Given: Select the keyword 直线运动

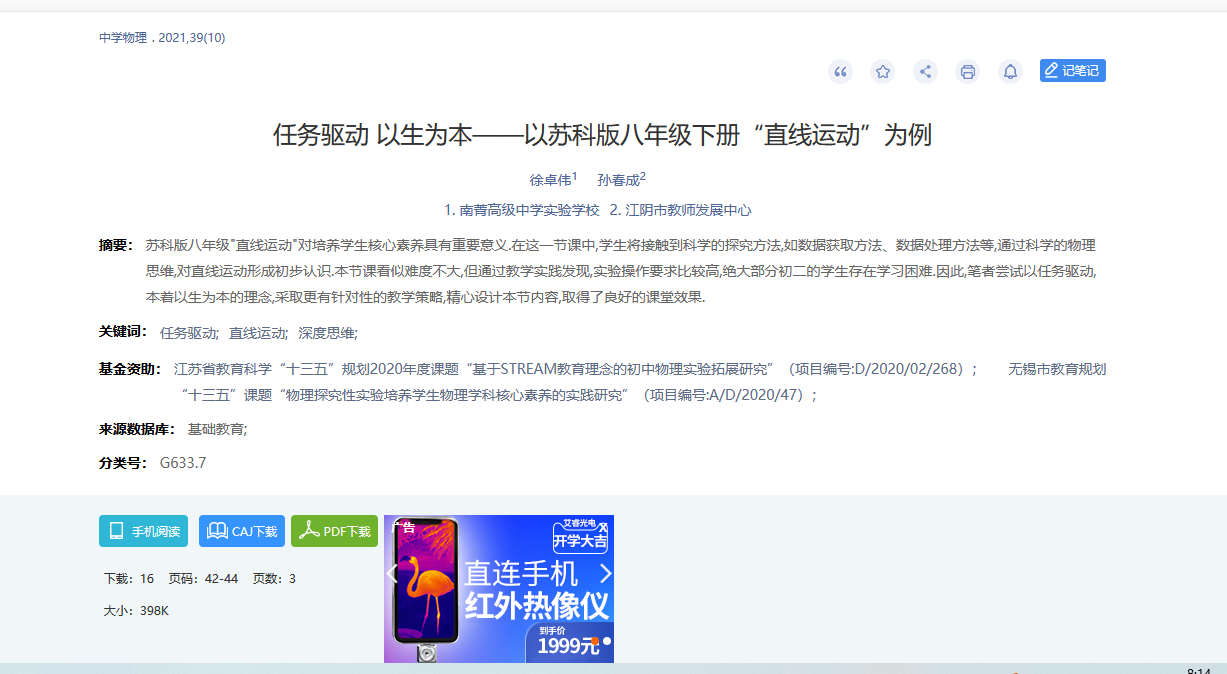Looking at the screenshot, I should [257, 333].
